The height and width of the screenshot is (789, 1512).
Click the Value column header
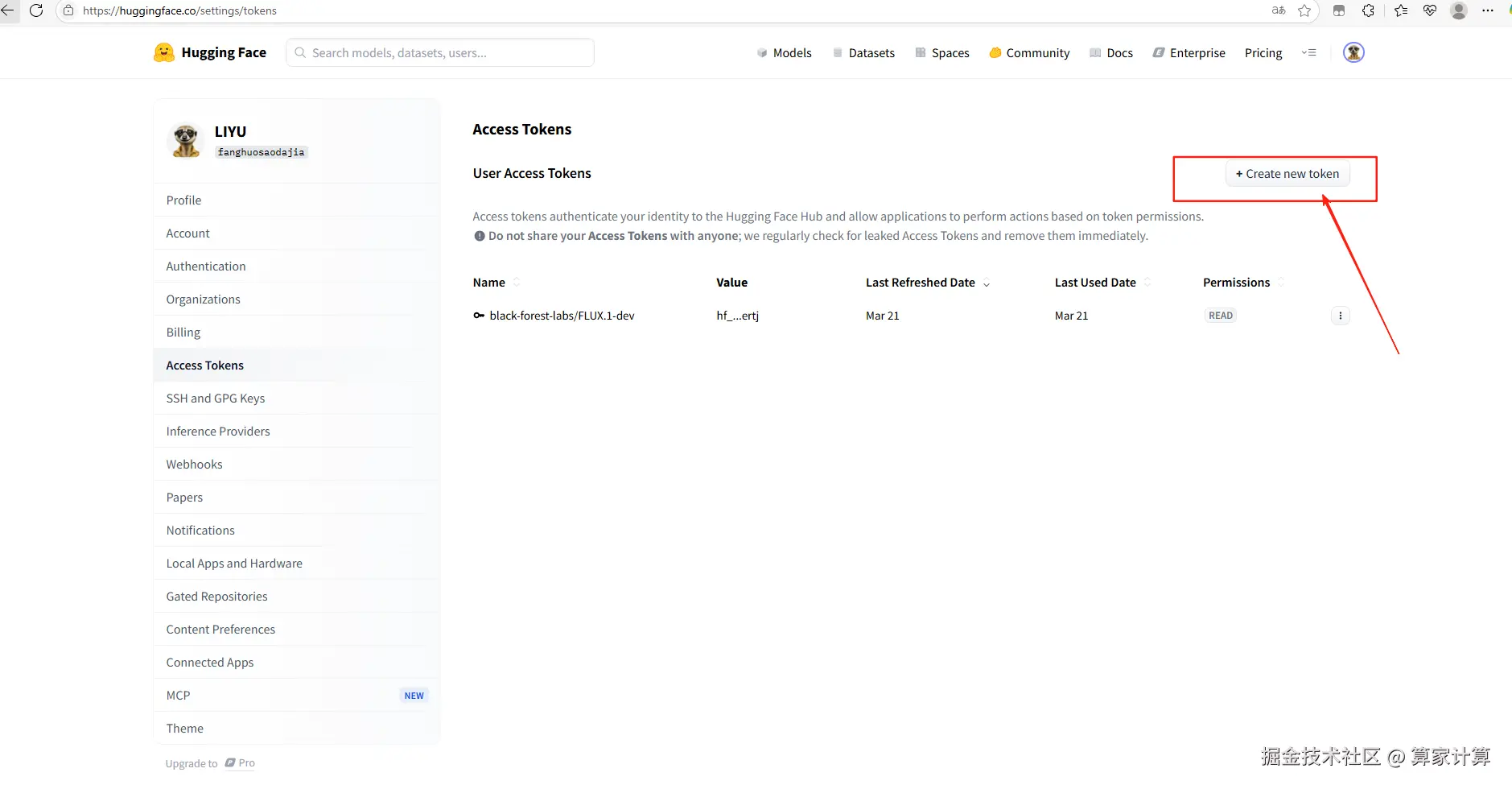click(x=732, y=283)
